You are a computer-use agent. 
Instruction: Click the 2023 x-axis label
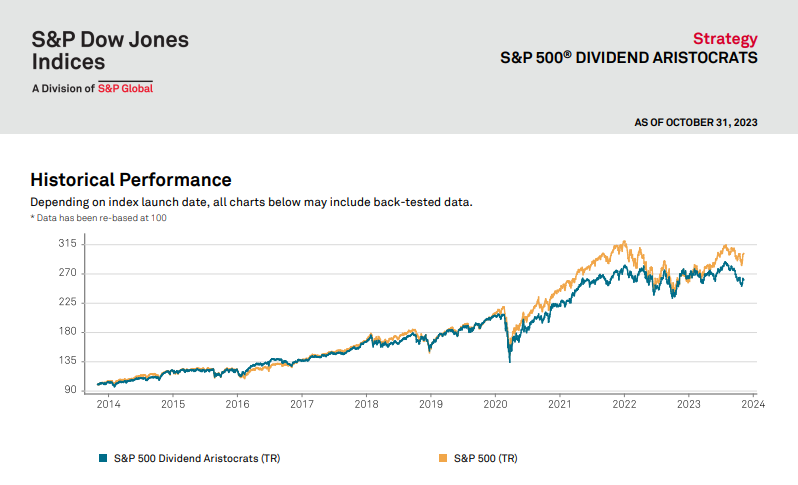tap(689, 404)
